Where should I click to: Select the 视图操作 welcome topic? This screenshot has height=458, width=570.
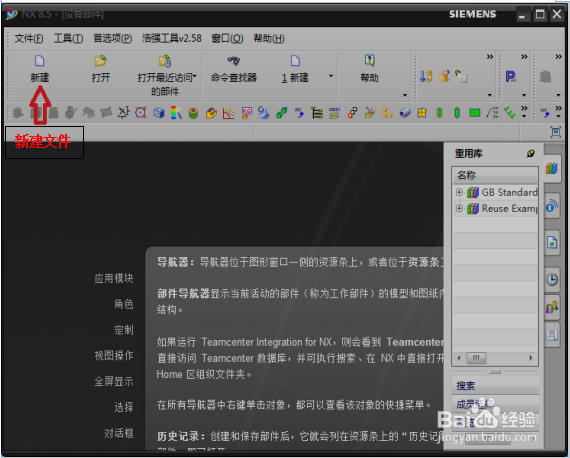[x=114, y=355]
